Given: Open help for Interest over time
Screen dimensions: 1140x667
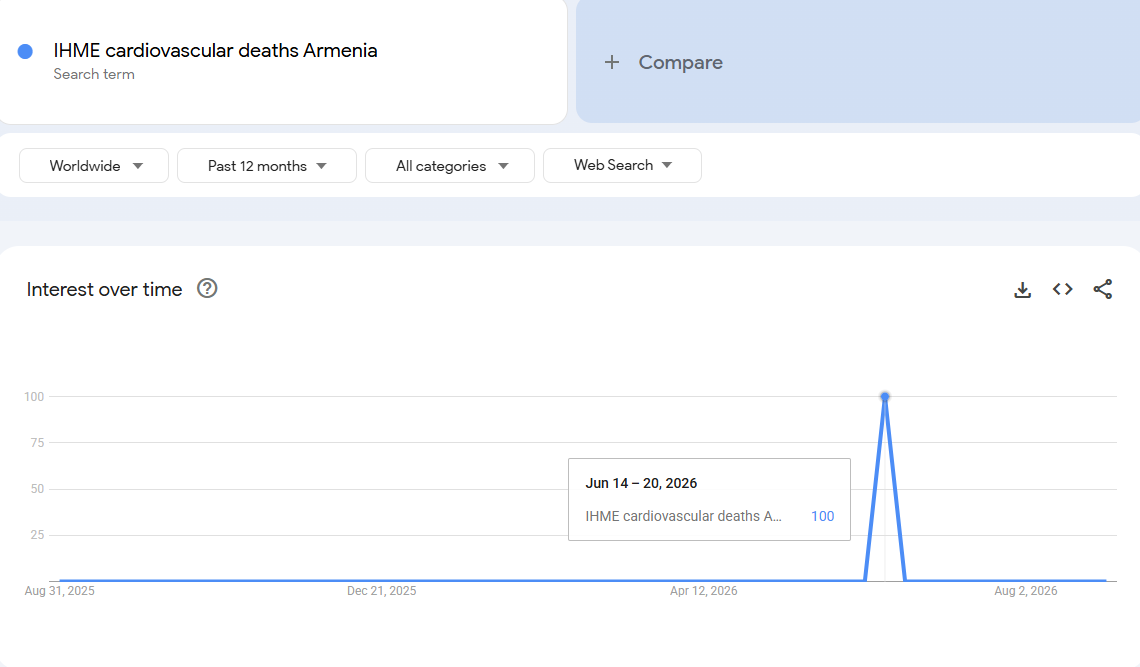Looking at the screenshot, I should (207, 289).
